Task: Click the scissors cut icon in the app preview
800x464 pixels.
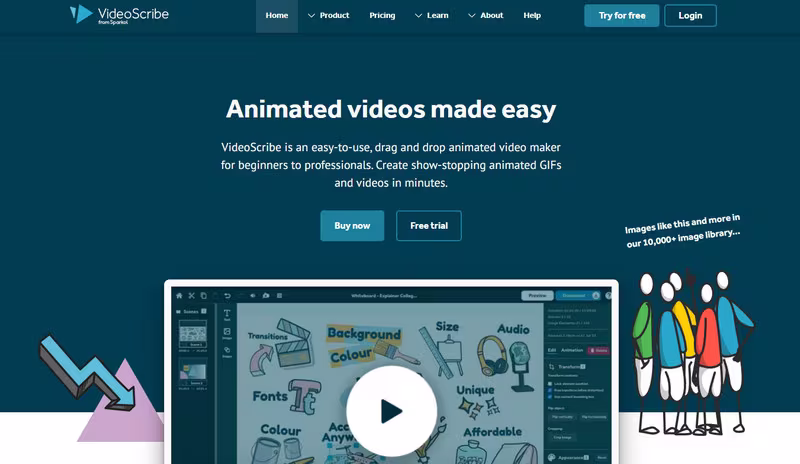Action: pos(191,296)
